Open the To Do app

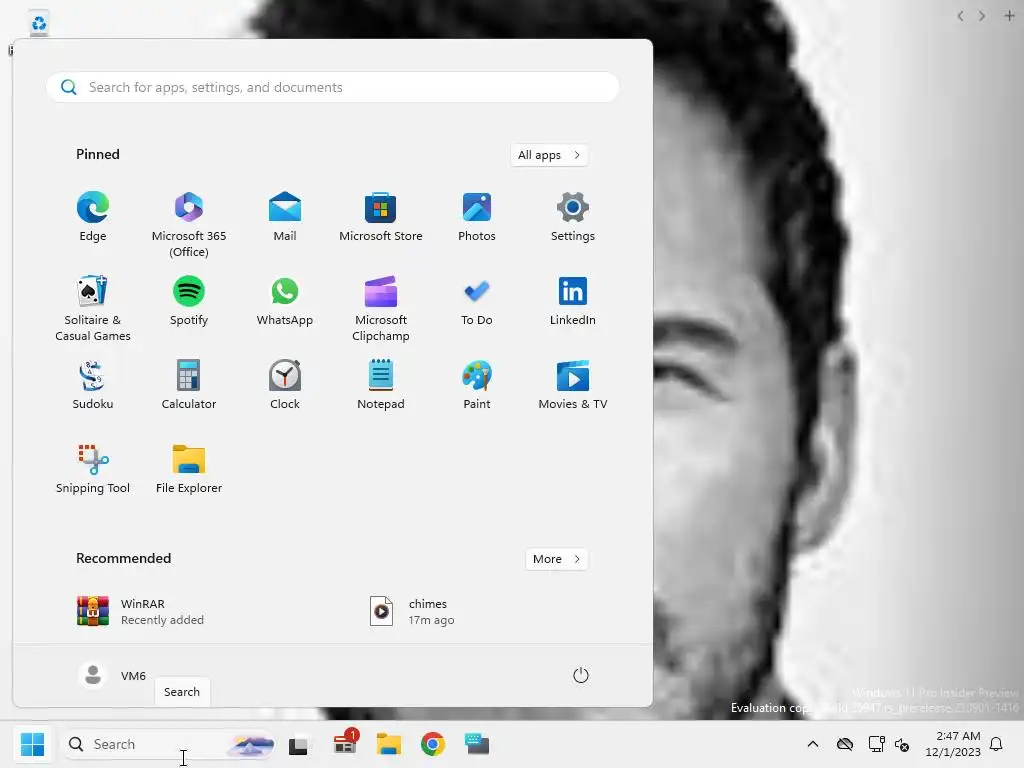point(477,300)
